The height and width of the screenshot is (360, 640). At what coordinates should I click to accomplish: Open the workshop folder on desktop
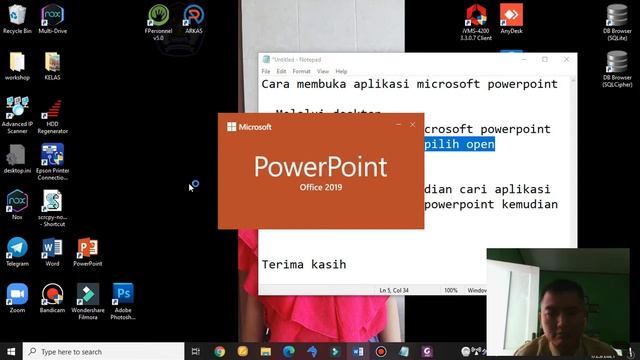17,66
